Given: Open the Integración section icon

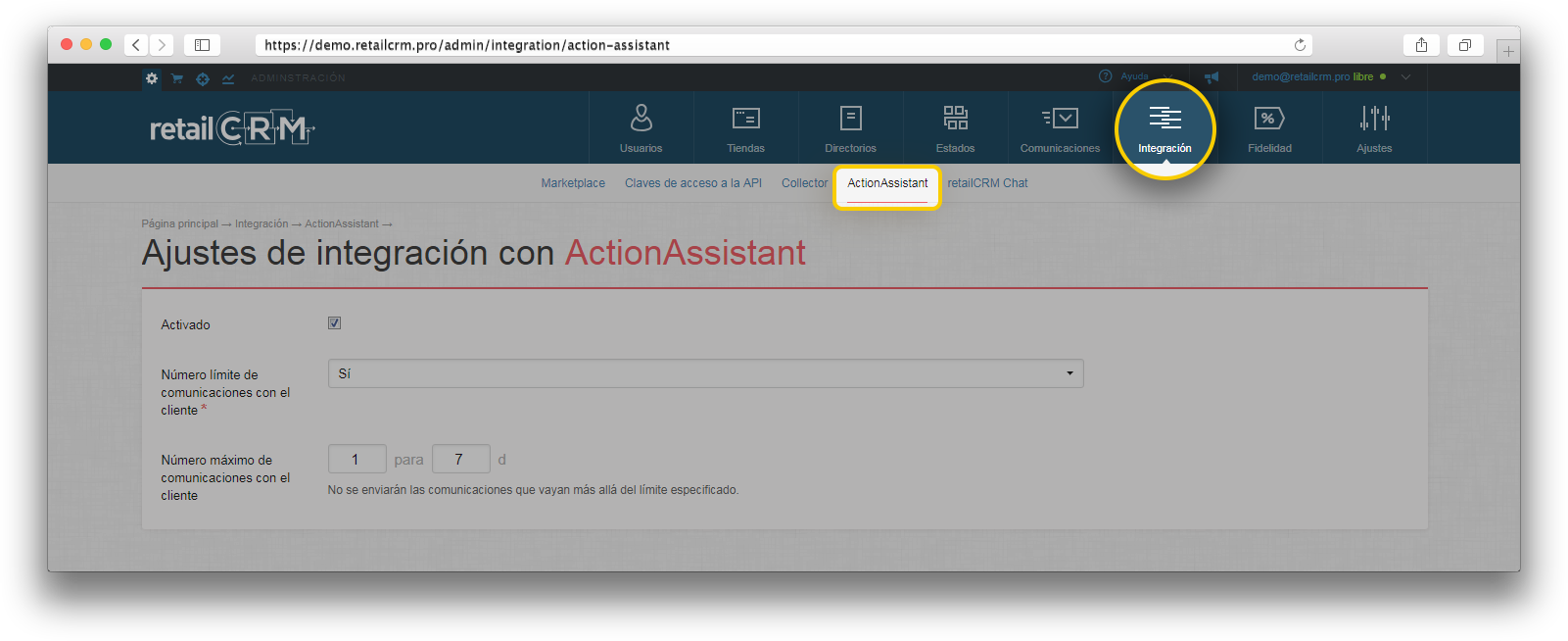Looking at the screenshot, I should click(1165, 119).
